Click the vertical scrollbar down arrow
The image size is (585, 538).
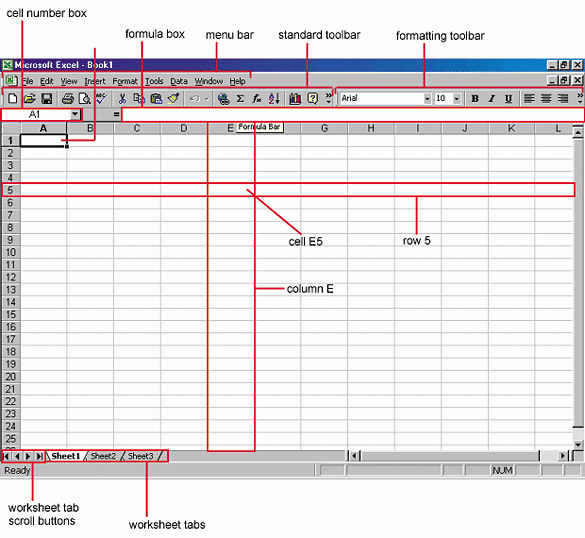click(x=578, y=444)
